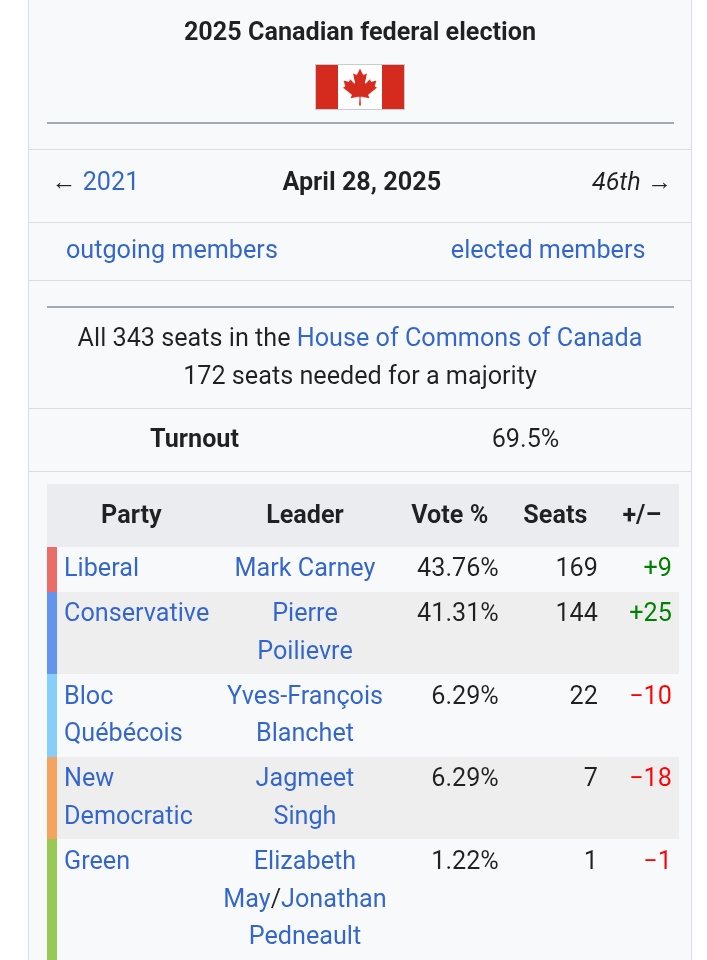This screenshot has width=707, height=960.
Task: Open the Conservative party link
Action: 137,612
